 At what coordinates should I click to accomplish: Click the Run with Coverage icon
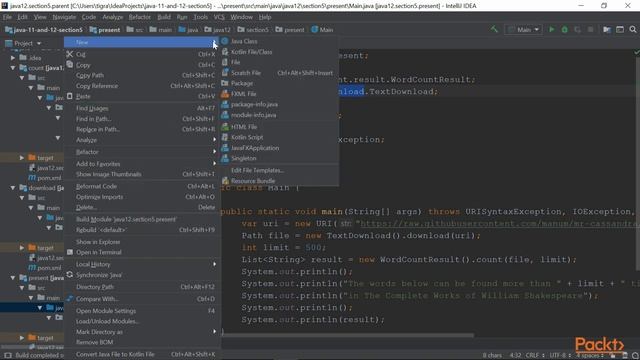point(577,30)
